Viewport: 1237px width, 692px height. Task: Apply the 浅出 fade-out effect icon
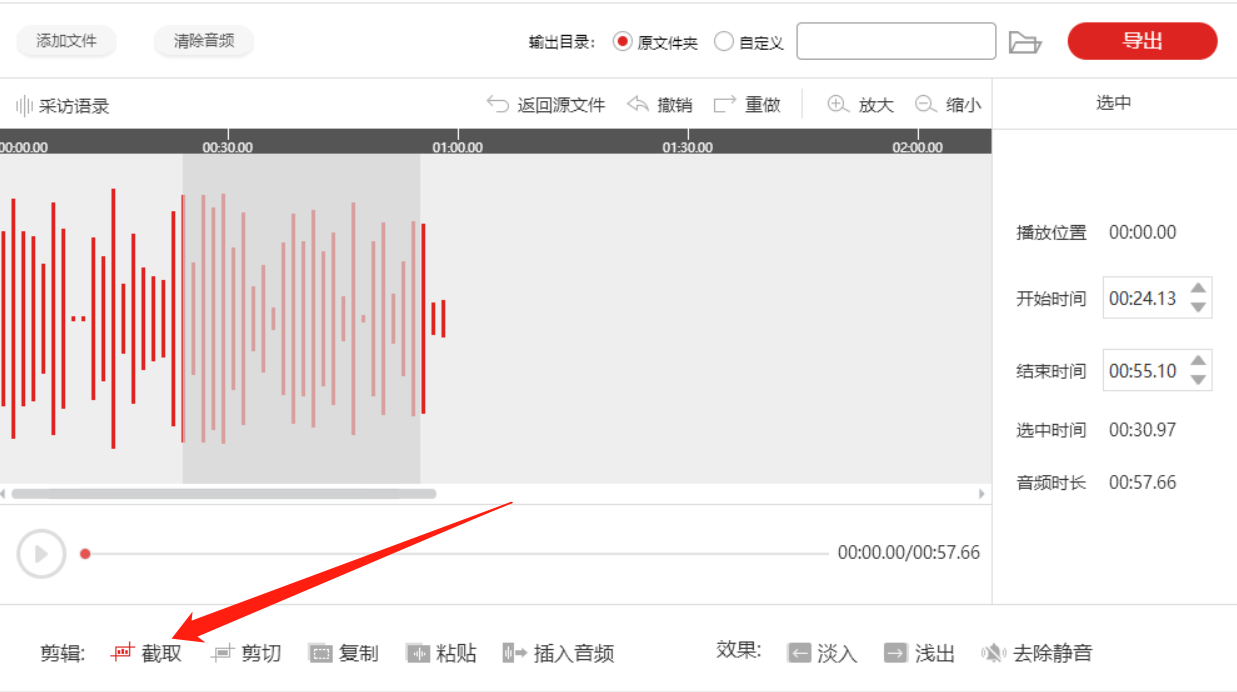pos(896,653)
